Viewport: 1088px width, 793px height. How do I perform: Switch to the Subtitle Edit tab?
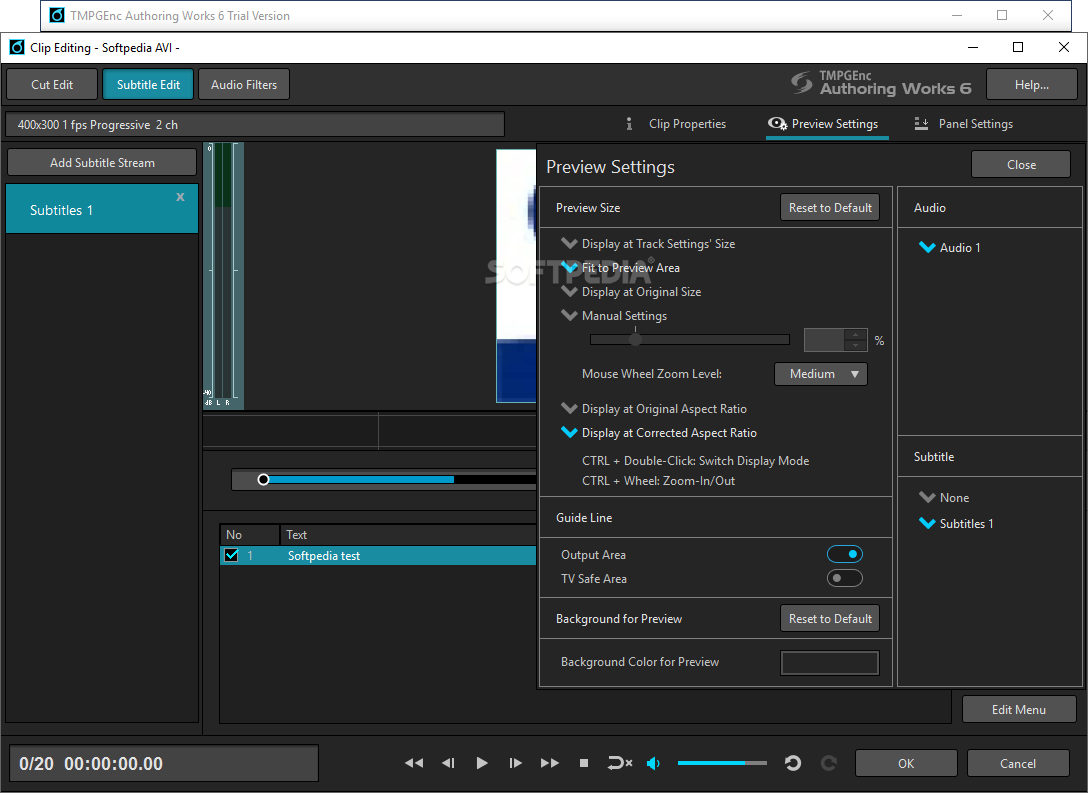148,85
